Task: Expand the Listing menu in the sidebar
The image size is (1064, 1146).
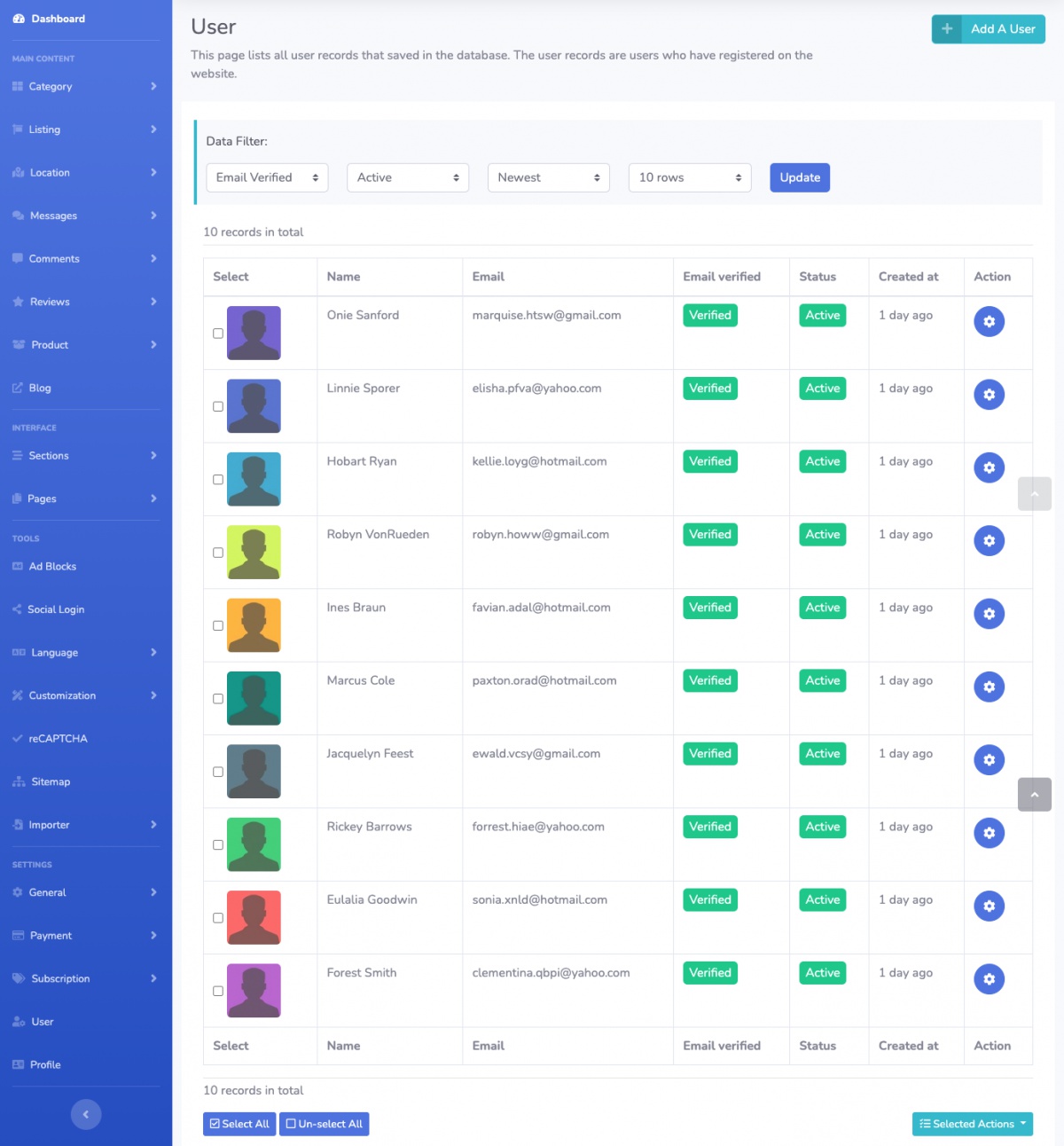Action: coord(84,130)
